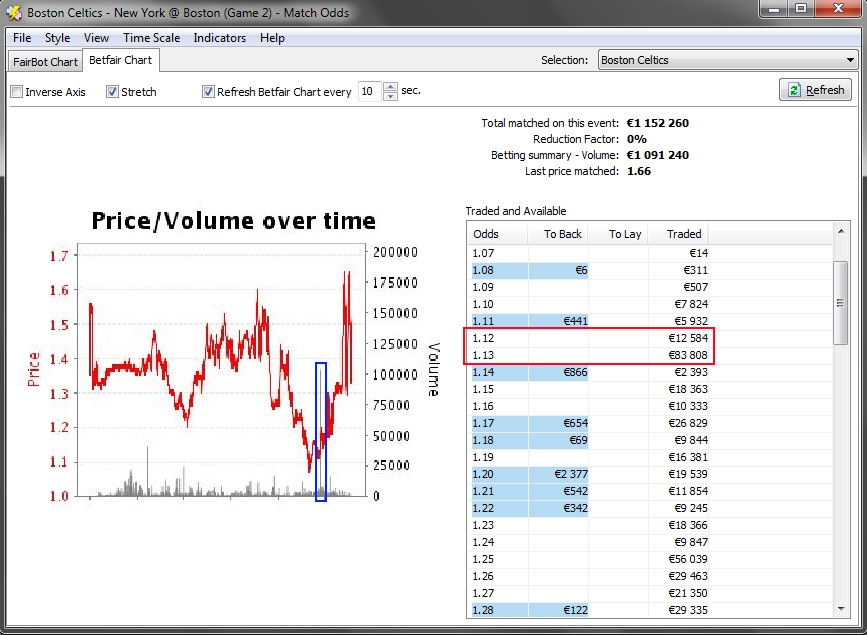
Task: Click the €69 To Back cell at 1.18
Action: click(x=558, y=440)
